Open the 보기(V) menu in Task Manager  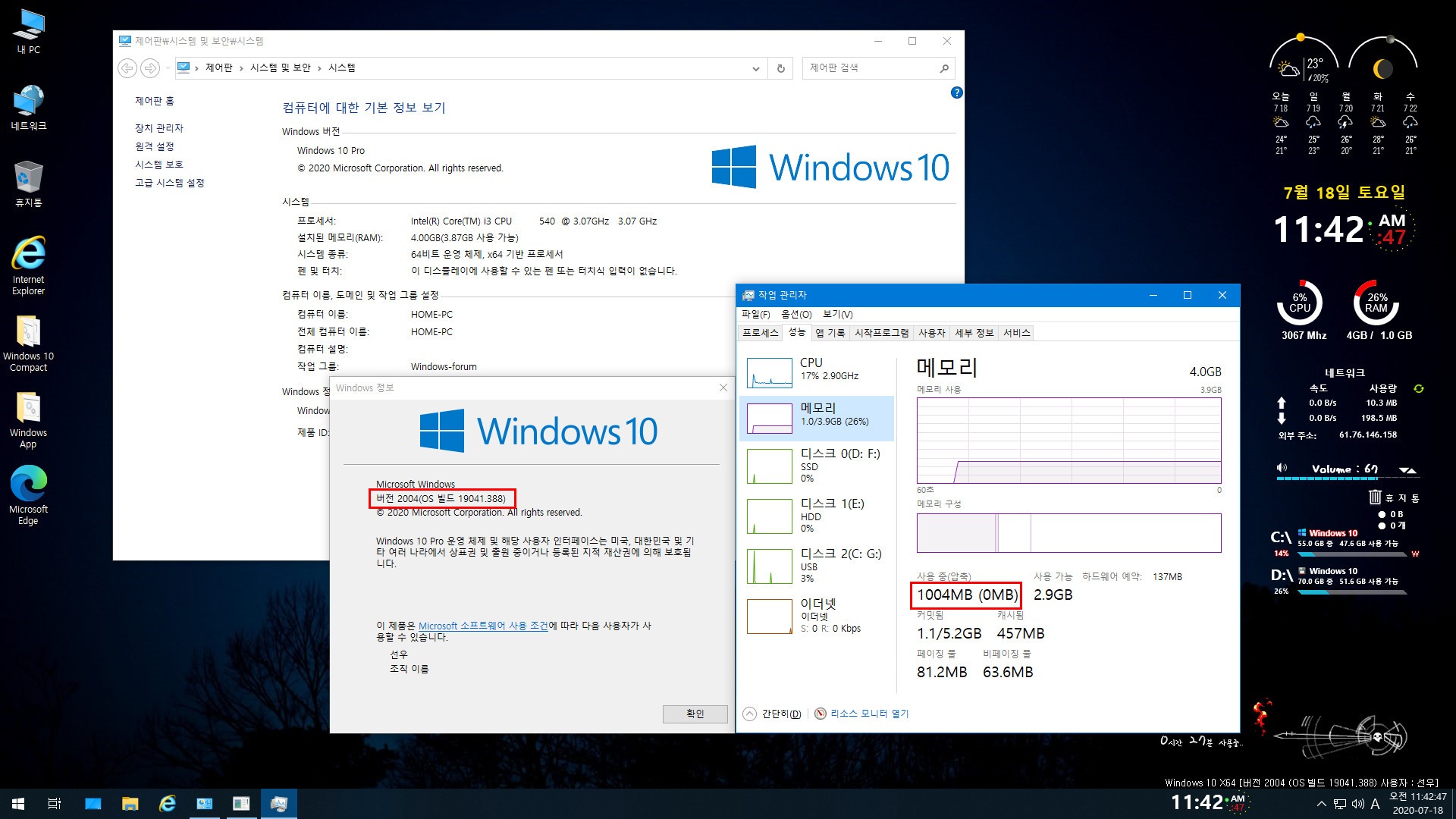coord(838,314)
